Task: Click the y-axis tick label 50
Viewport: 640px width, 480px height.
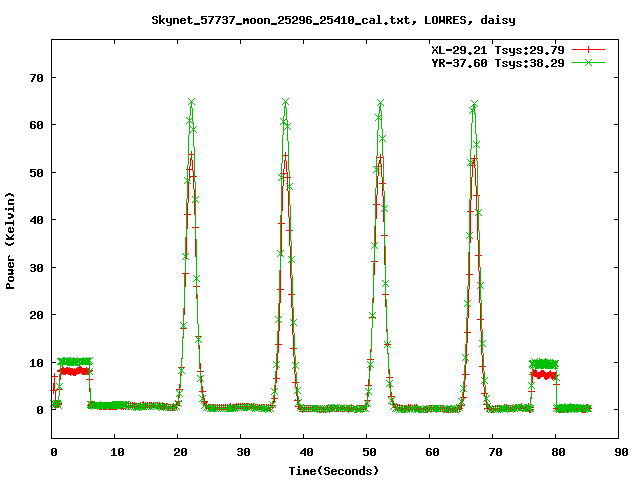Action: coord(37,173)
